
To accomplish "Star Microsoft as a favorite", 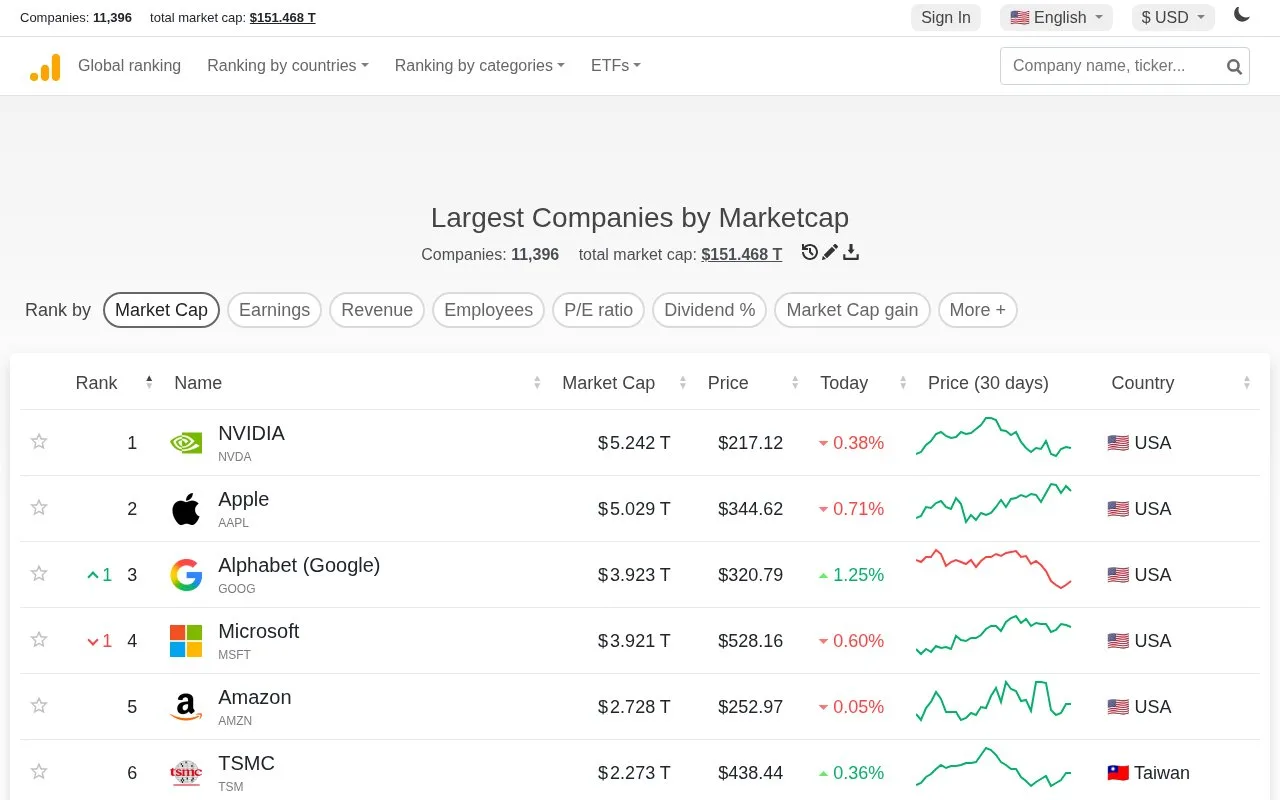I will point(39,639).
